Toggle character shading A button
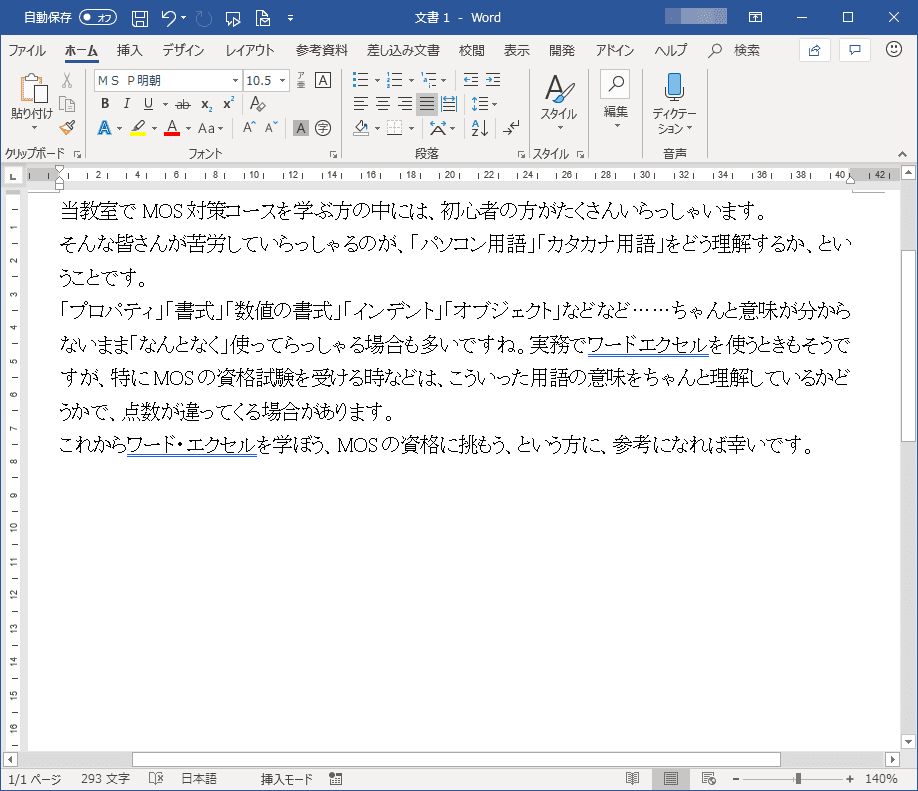The height and width of the screenshot is (791, 918). coord(301,128)
